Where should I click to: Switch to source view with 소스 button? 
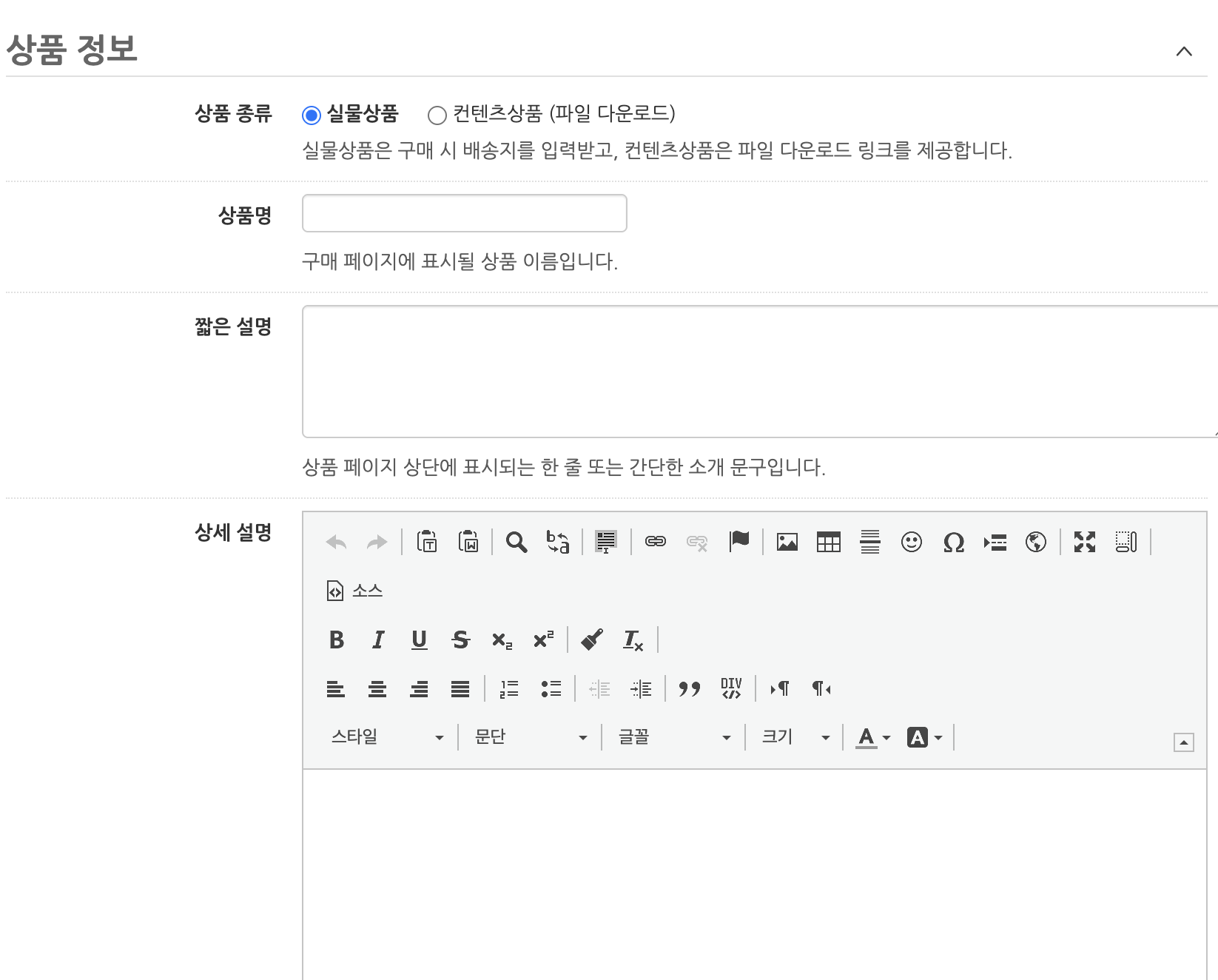354,591
